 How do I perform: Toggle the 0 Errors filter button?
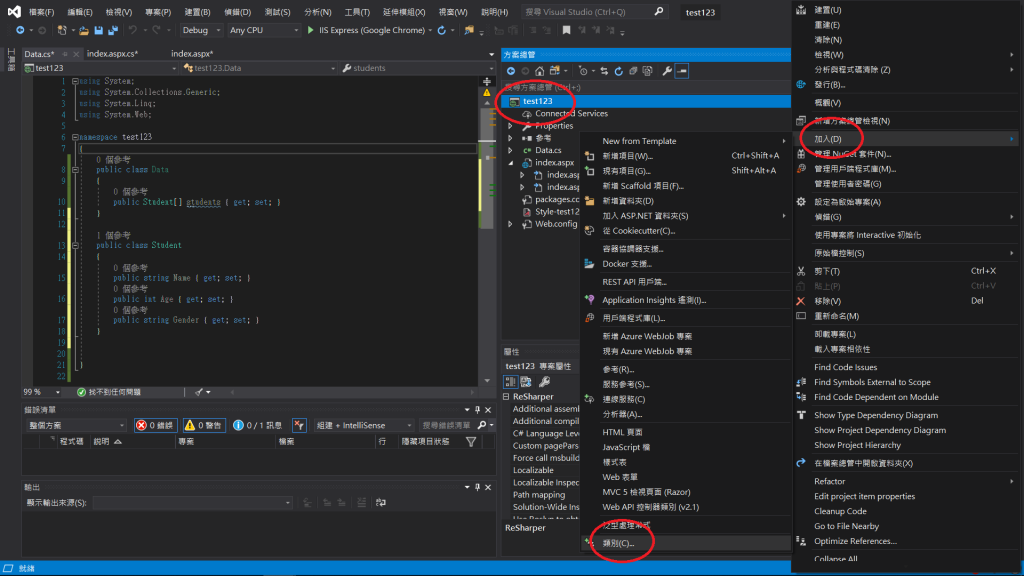click(155, 425)
